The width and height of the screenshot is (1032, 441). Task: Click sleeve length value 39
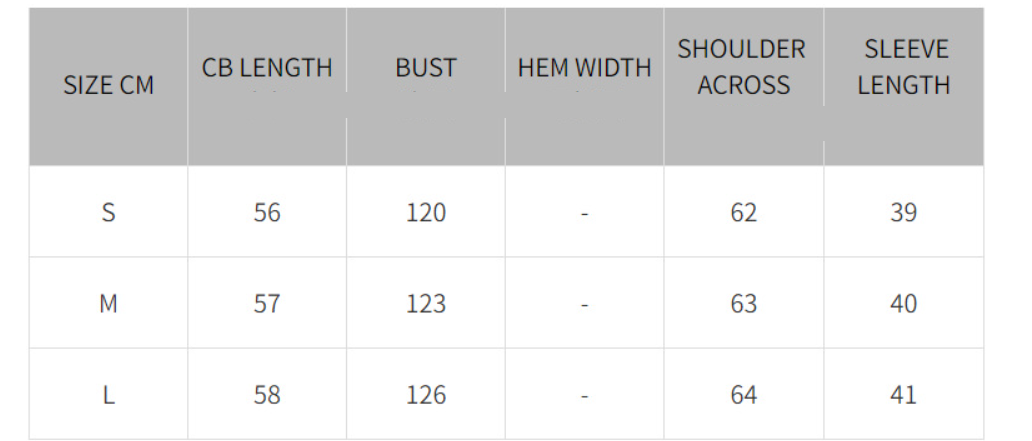point(904,212)
